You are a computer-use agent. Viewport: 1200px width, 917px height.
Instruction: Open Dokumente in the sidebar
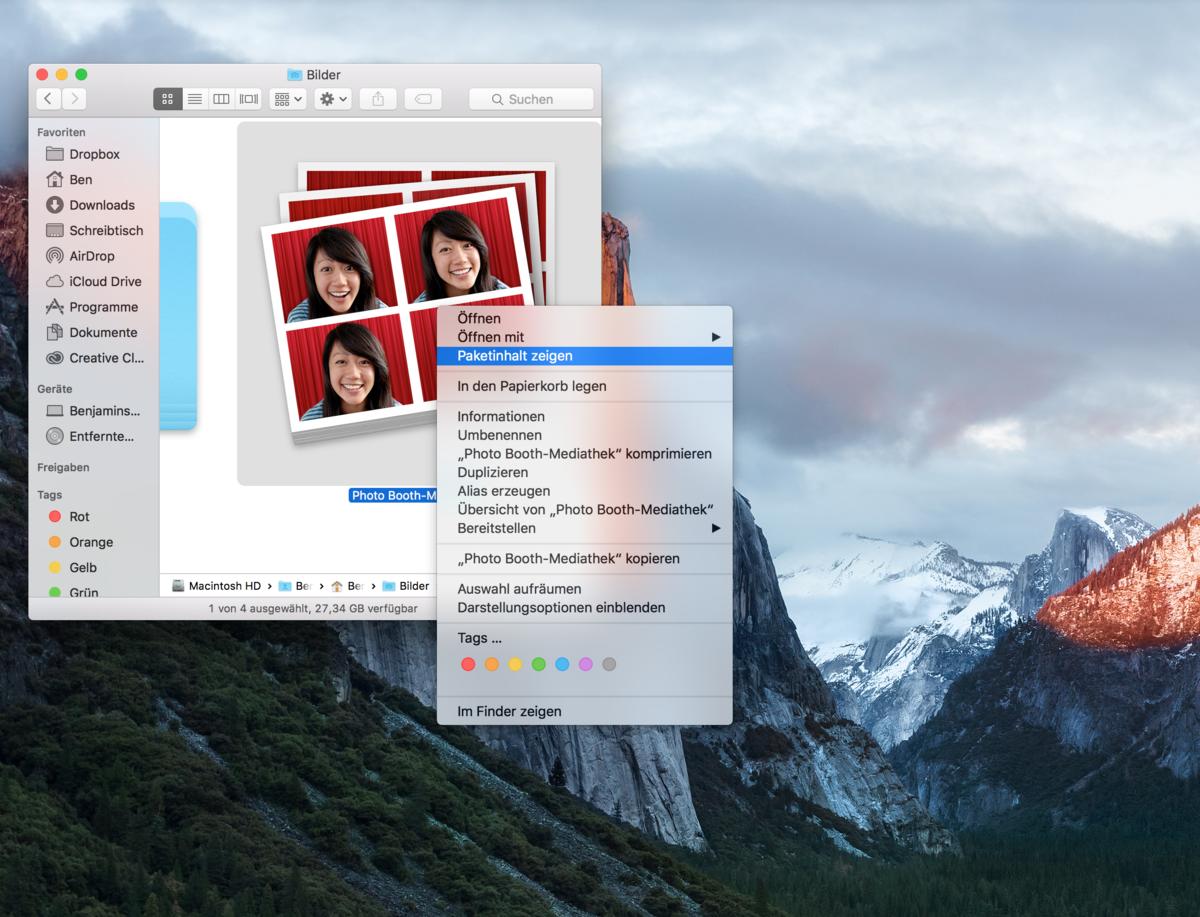pyautogui.click(x=94, y=332)
